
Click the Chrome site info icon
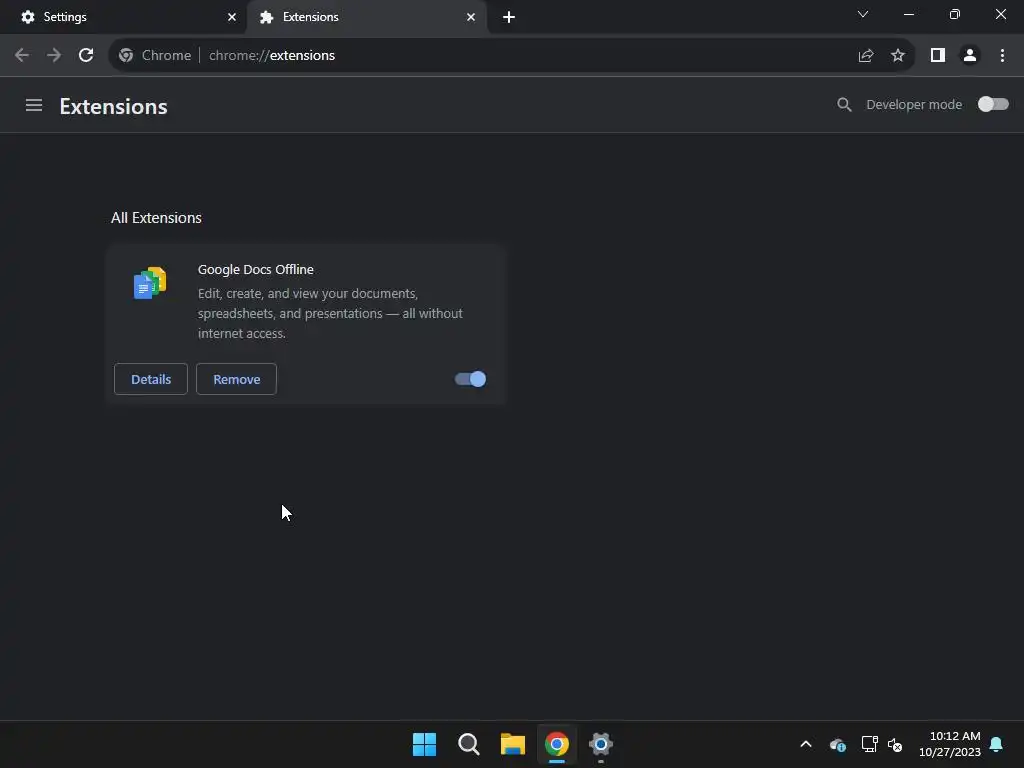click(126, 56)
